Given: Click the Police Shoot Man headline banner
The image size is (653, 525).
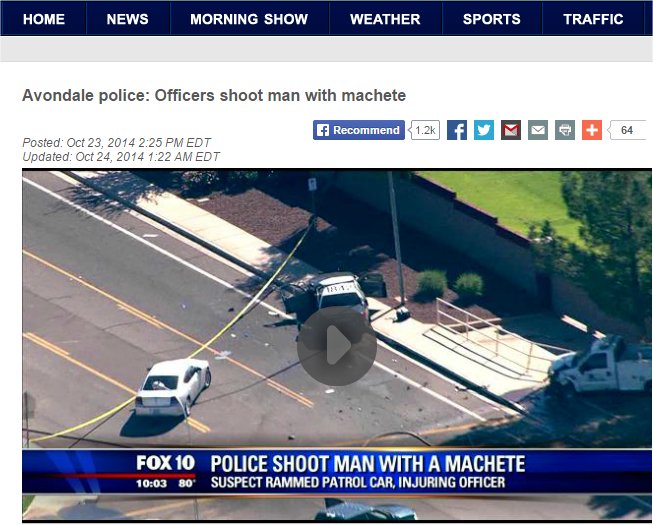Looking at the screenshot, I should point(368,464).
